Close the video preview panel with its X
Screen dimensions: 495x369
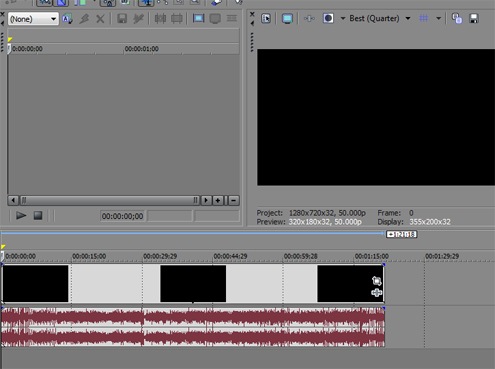click(252, 14)
